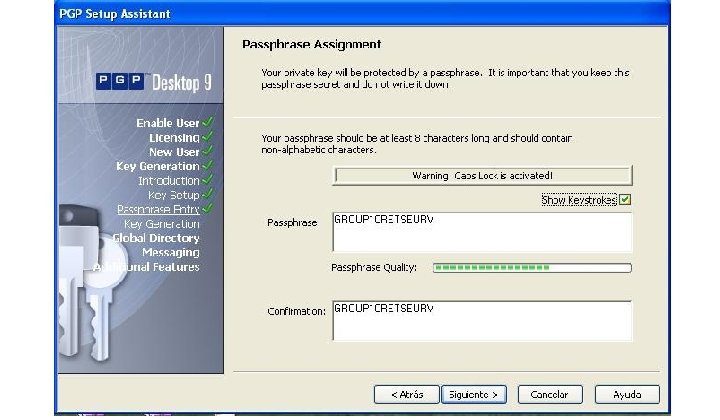Screen dimensions: 720x420
Task: Click inside the Passphrase text field
Action: pyautogui.click(x=482, y=232)
